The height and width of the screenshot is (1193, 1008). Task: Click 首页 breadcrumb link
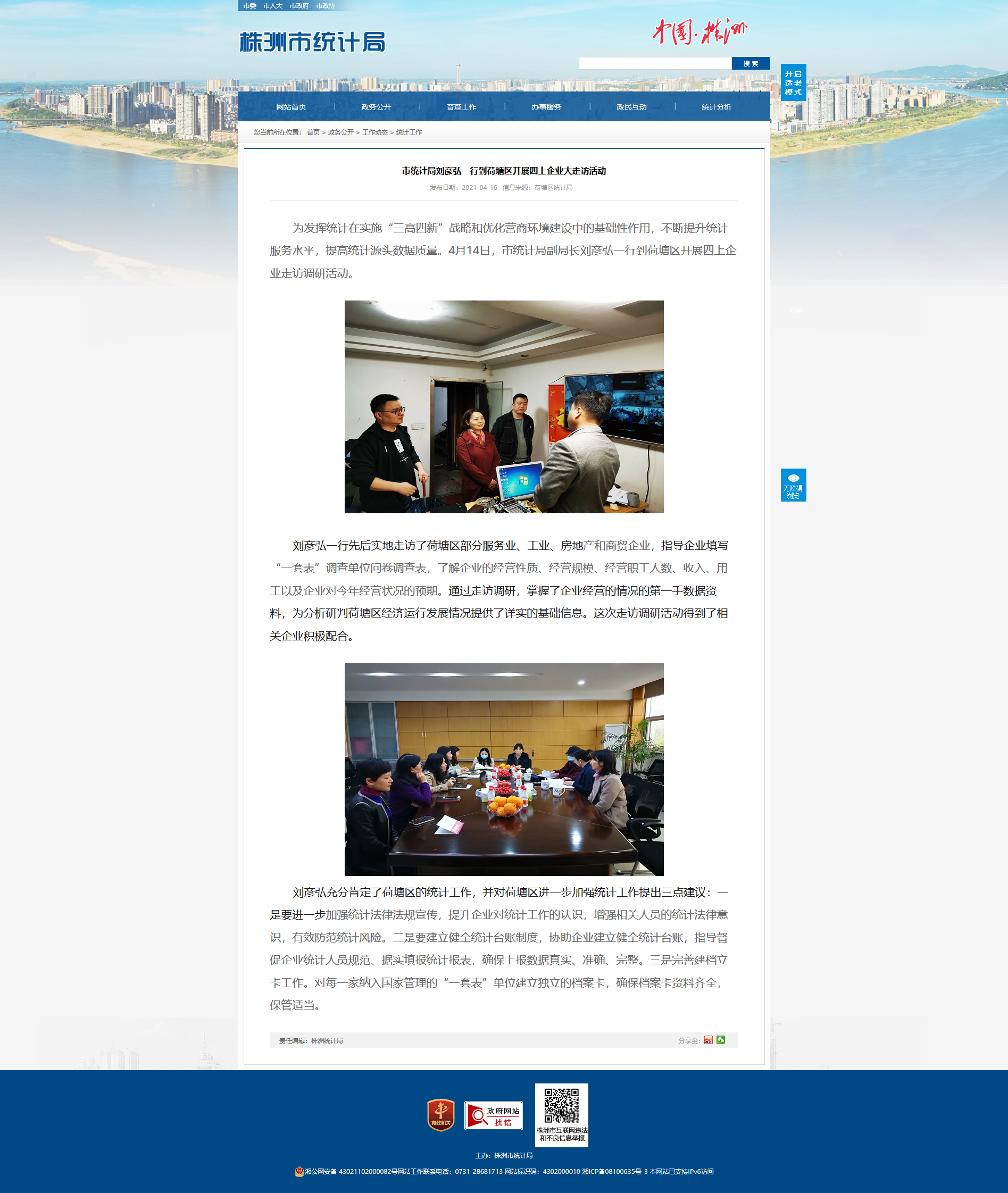click(x=313, y=132)
